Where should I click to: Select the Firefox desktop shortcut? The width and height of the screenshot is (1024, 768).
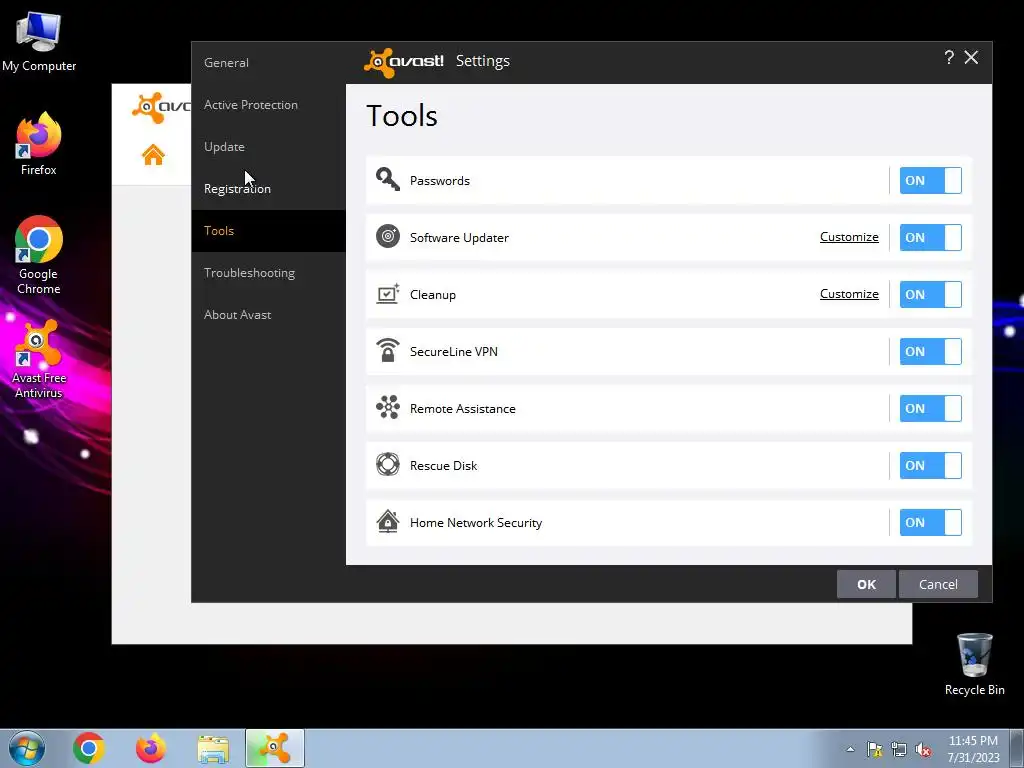(39, 144)
